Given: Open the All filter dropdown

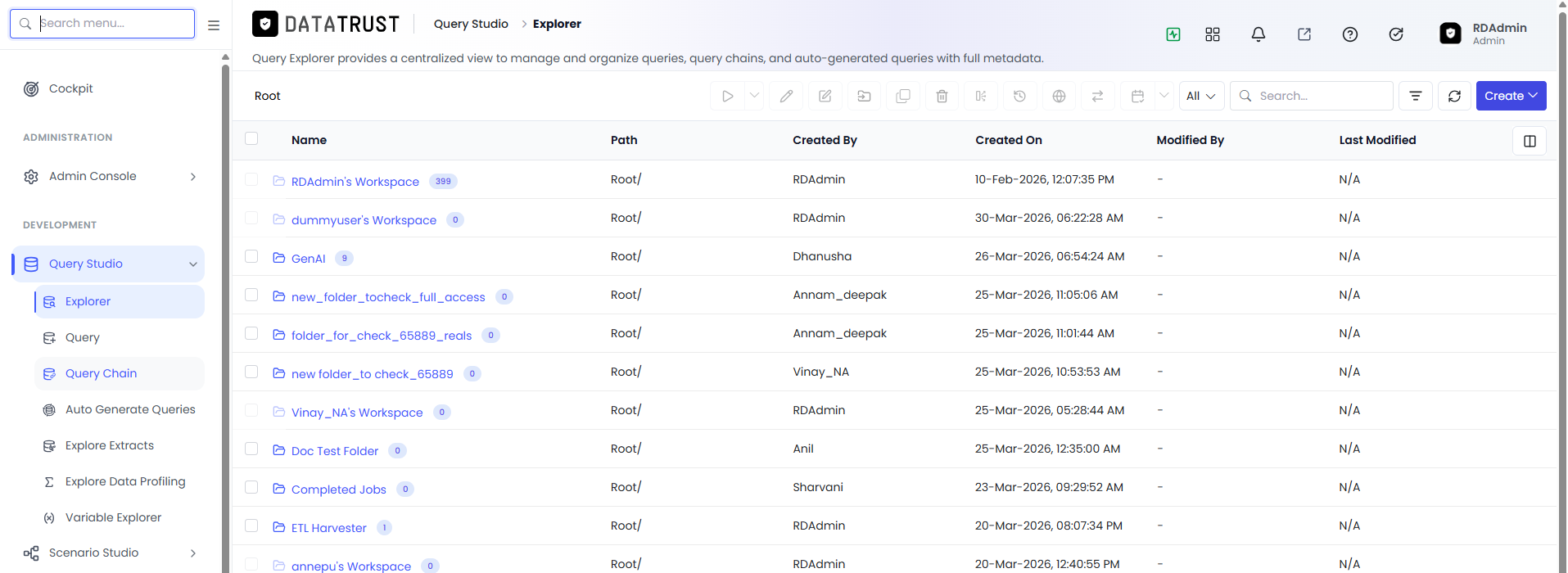Looking at the screenshot, I should (1201, 96).
